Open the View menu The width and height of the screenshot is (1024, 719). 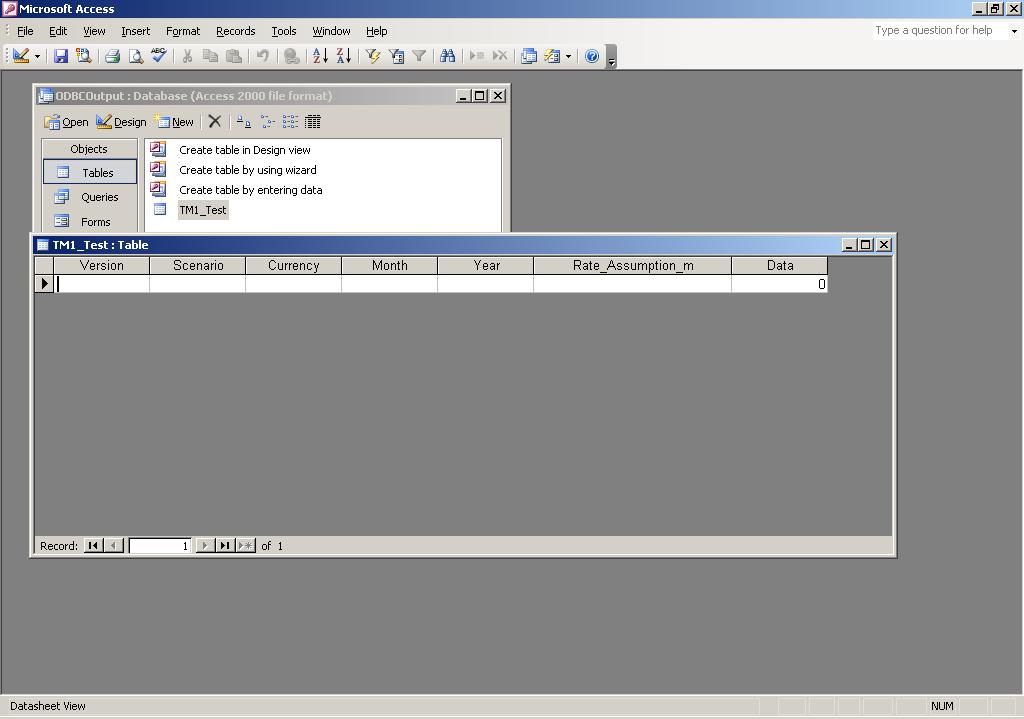point(94,31)
